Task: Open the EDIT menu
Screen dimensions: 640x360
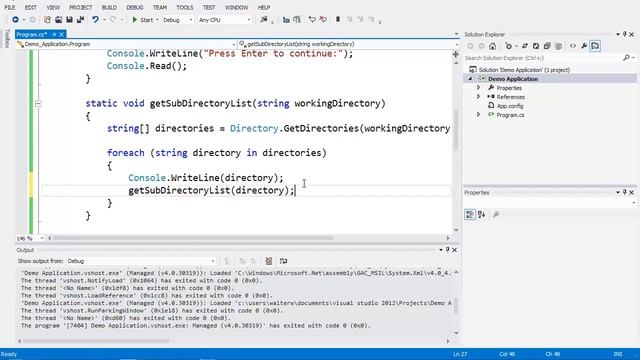Action: [31, 7]
